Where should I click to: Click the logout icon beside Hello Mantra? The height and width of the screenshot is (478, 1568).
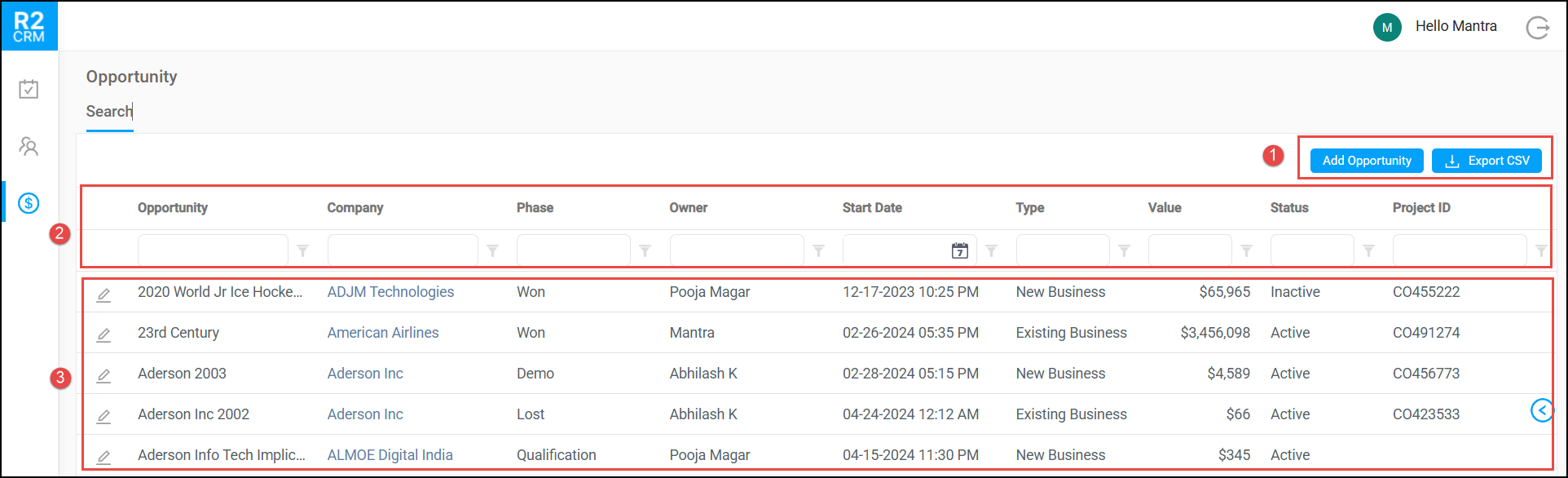click(x=1537, y=28)
